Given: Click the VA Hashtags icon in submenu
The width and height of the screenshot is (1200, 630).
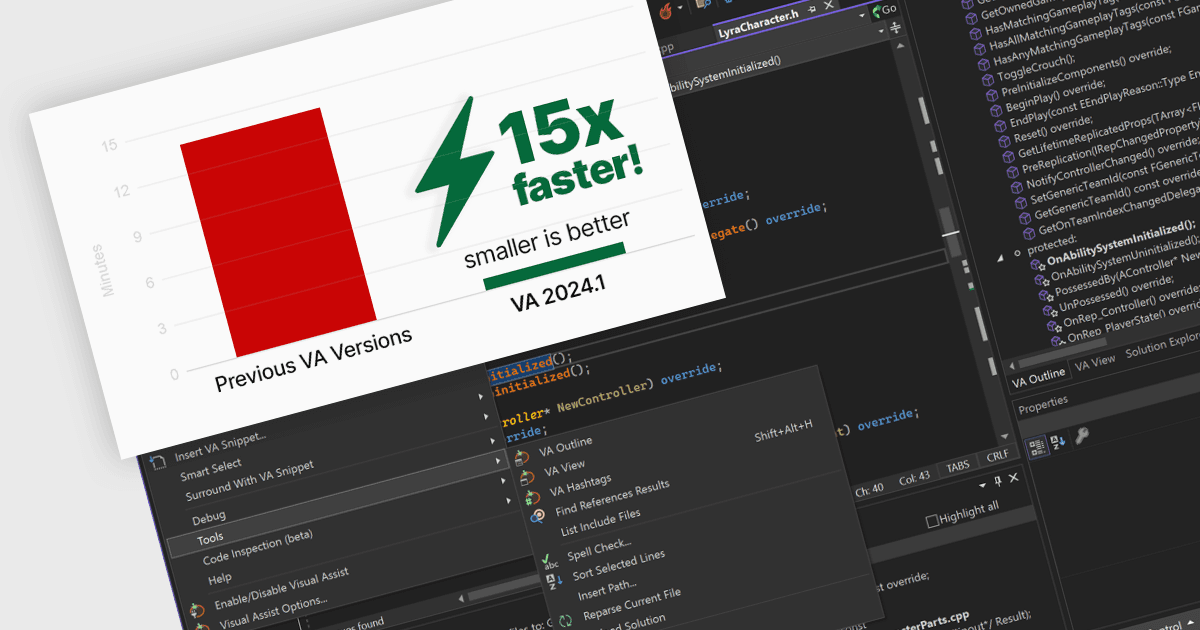Looking at the screenshot, I should click(532, 496).
